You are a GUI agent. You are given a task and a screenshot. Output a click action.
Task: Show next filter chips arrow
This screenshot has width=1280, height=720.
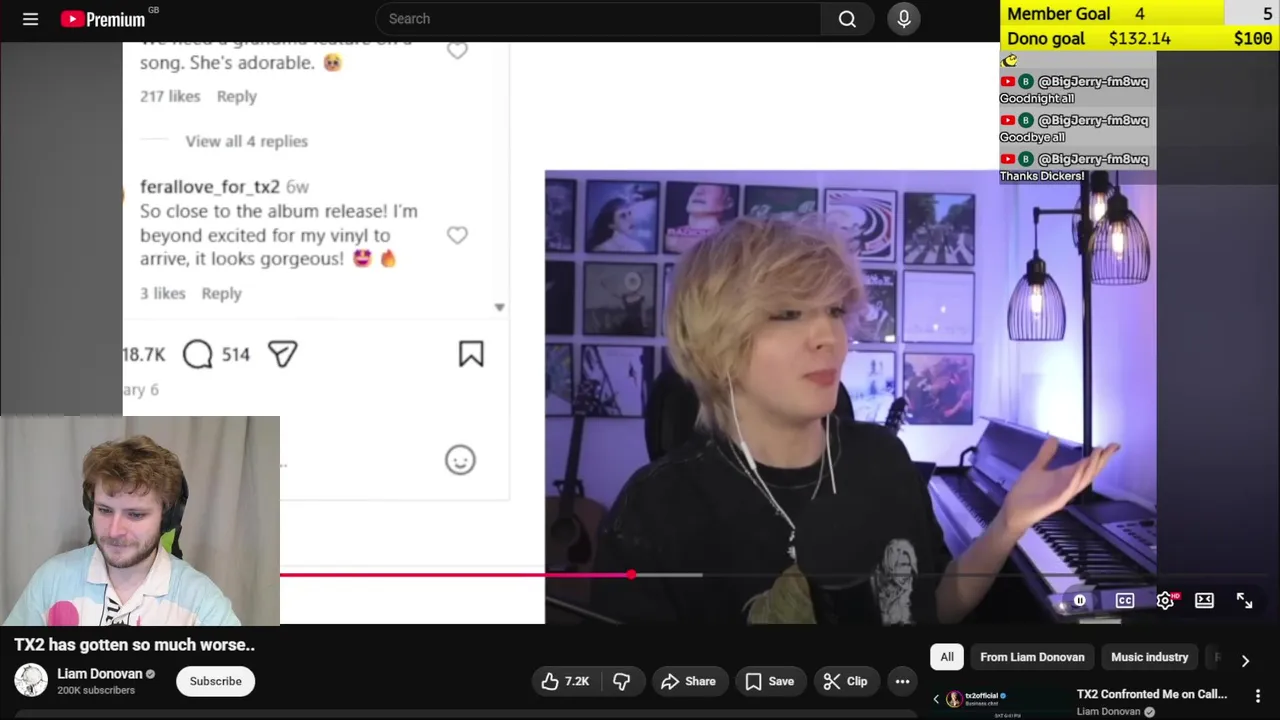1245,660
